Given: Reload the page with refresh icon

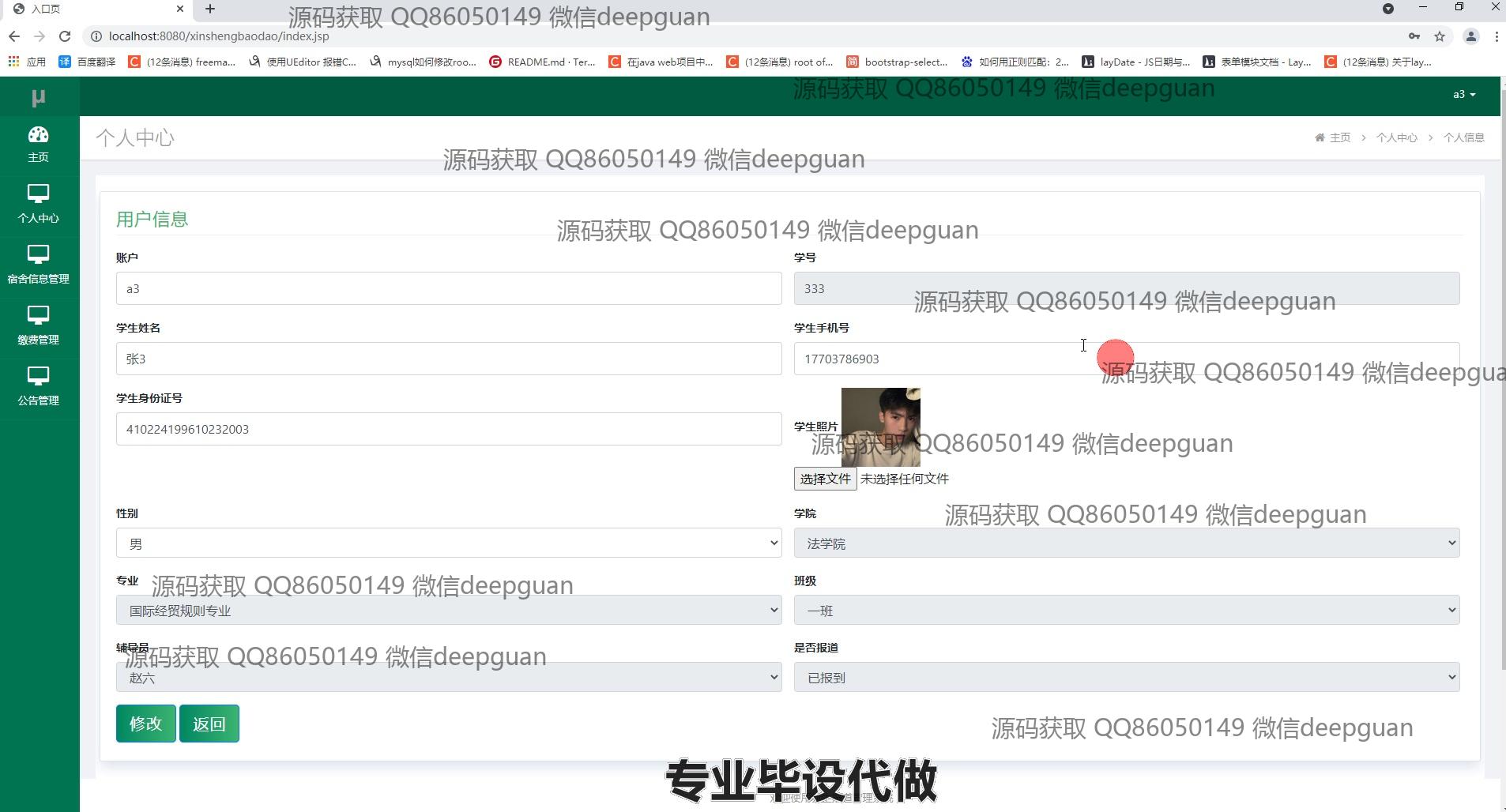Looking at the screenshot, I should point(65,36).
